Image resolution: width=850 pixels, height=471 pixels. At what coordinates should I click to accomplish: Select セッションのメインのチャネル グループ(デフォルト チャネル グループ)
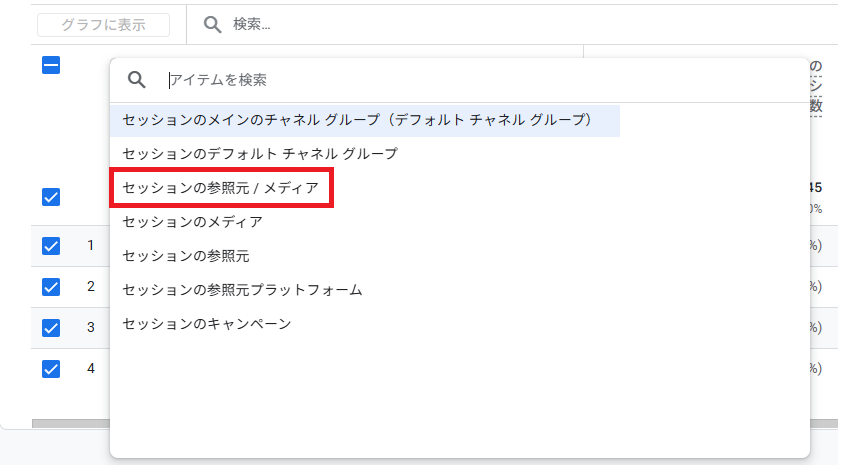coord(365,120)
